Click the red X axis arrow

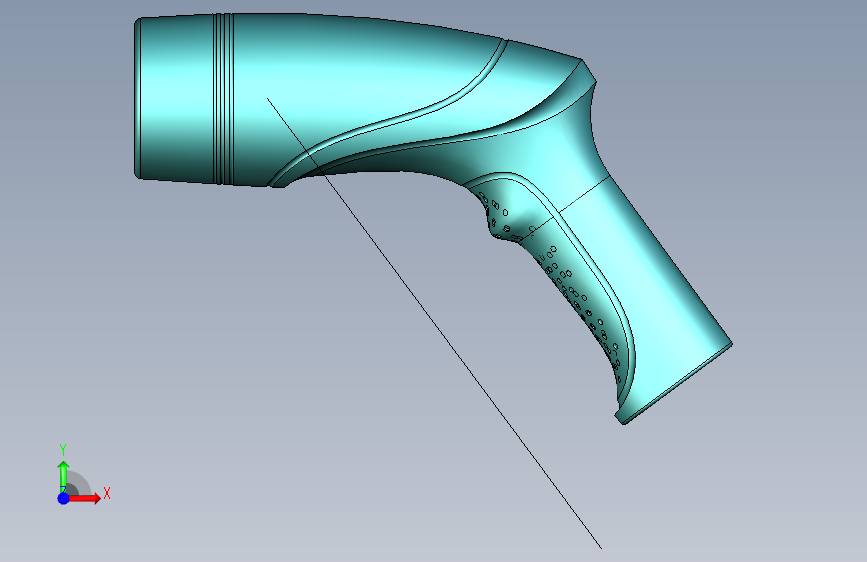pyautogui.click(x=84, y=498)
